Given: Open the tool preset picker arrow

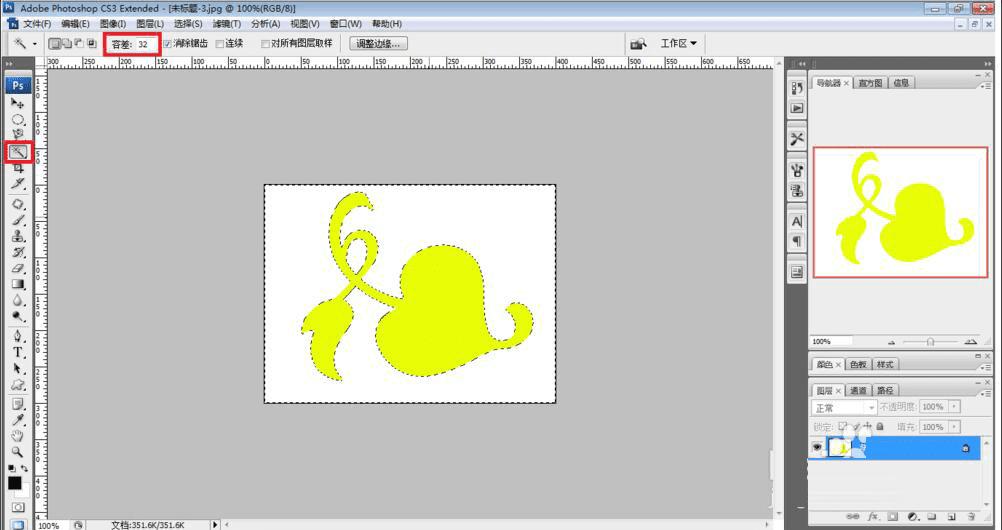Looking at the screenshot, I should 35,43.
